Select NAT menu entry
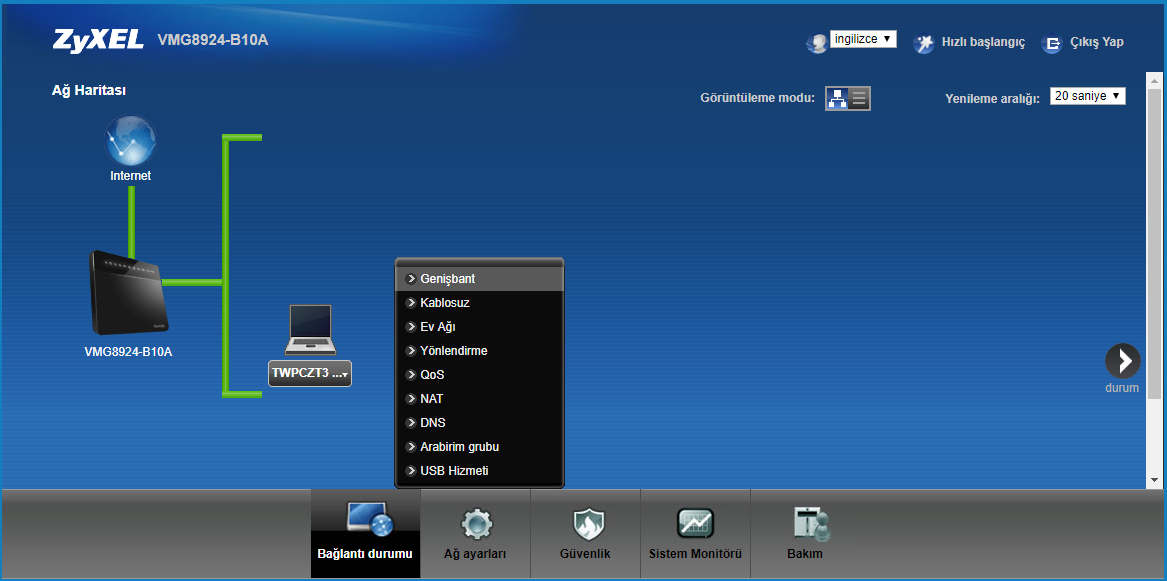 pos(479,399)
